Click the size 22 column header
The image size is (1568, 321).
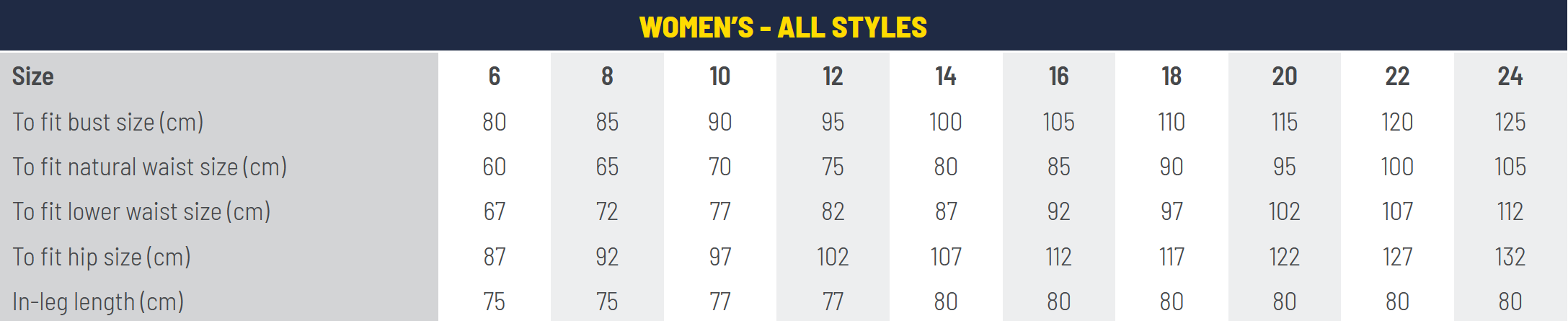coord(1397,76)
